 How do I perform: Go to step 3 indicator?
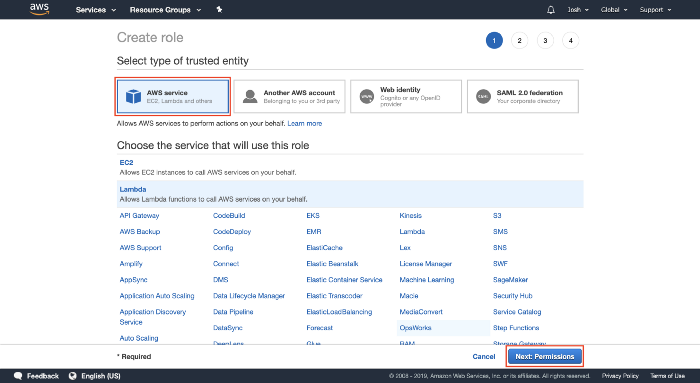545,41
